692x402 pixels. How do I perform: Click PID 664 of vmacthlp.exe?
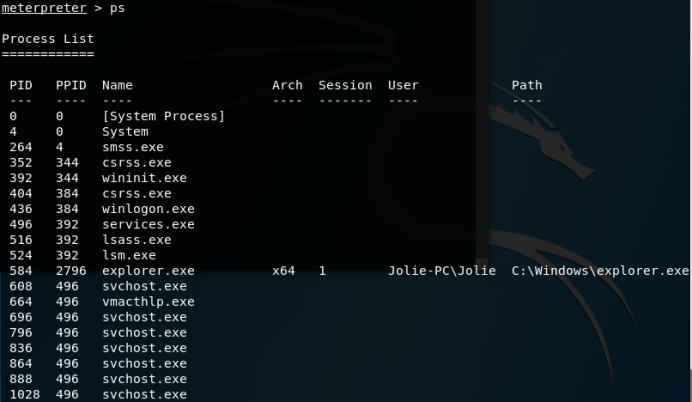[x=21, y=301]
